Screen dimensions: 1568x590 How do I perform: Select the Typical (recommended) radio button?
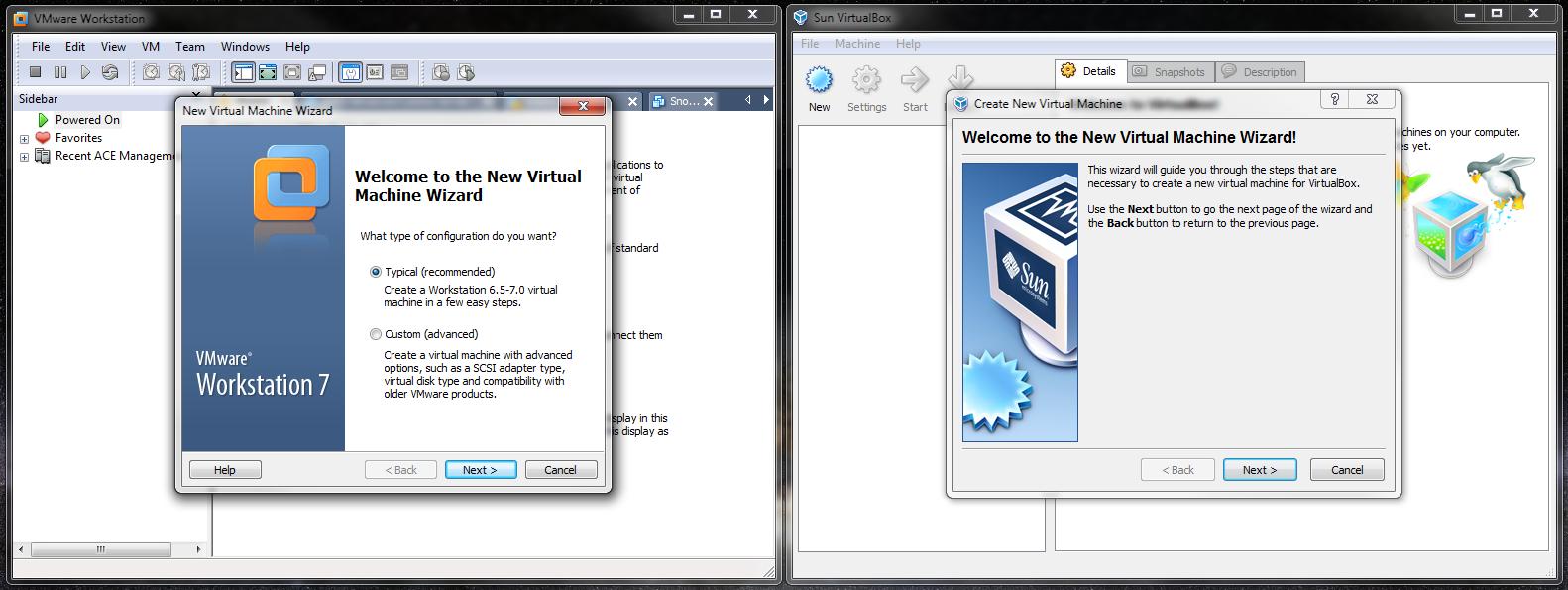[376, 272]
